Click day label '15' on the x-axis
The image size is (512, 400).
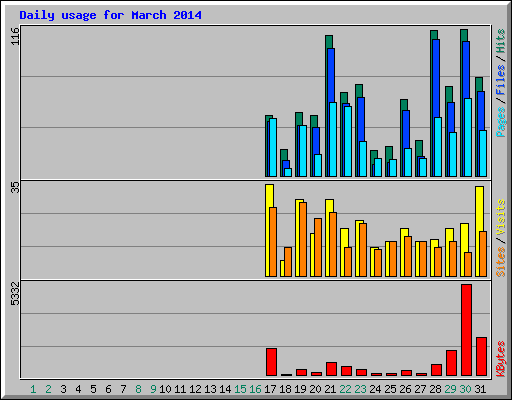click(240, 389)
